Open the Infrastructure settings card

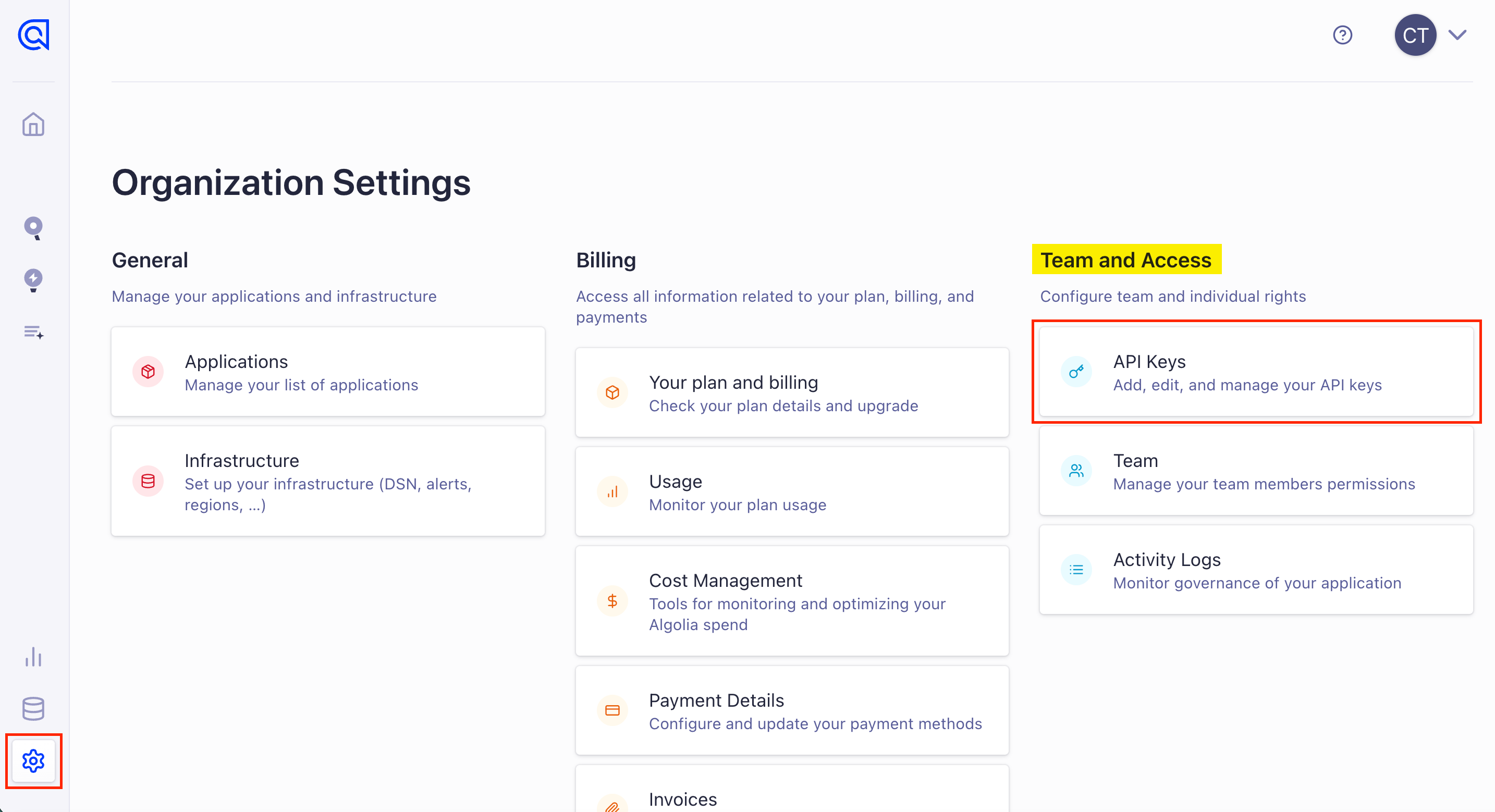pos(328,481)
